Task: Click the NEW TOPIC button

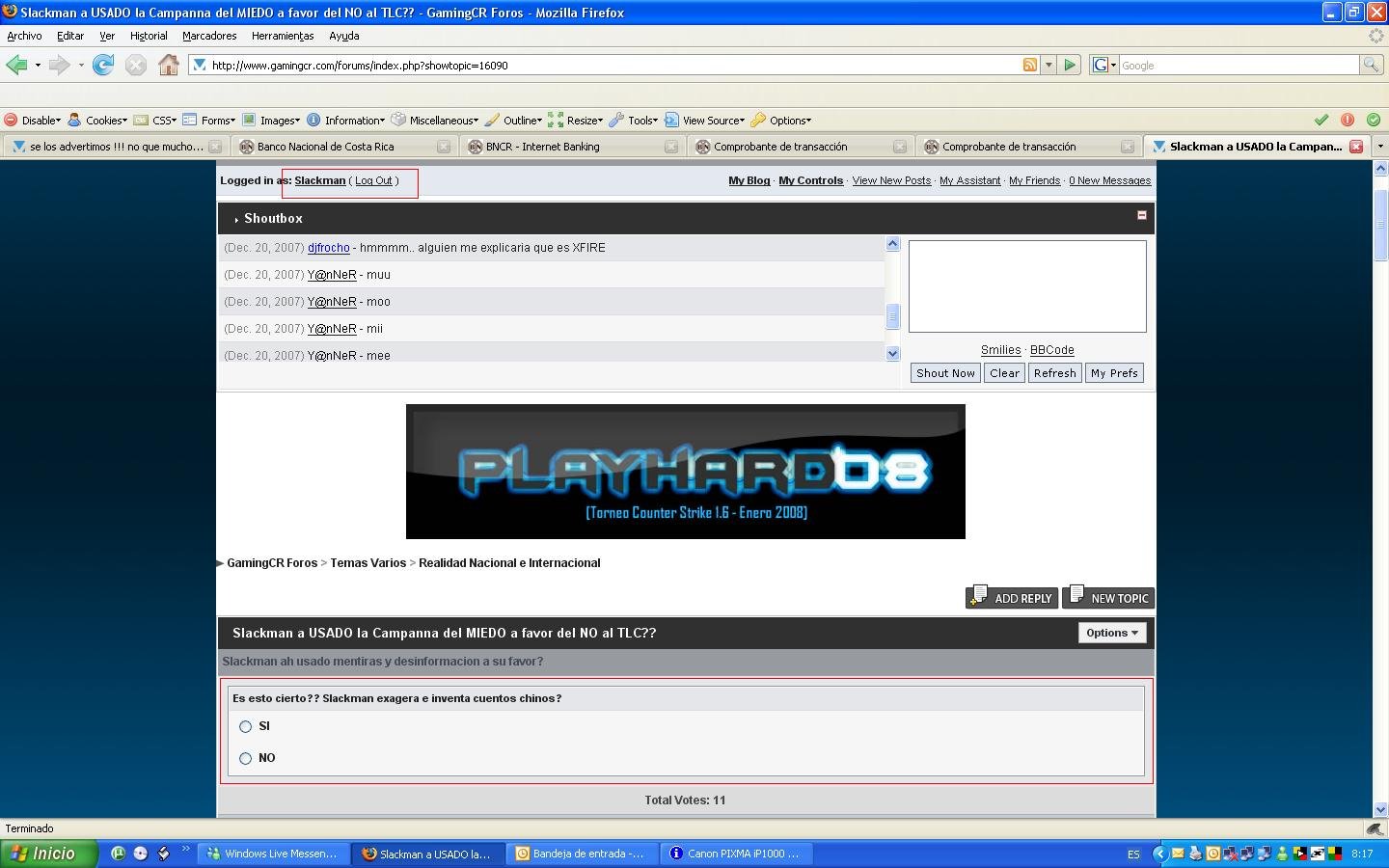Action: coord(1108,598)
